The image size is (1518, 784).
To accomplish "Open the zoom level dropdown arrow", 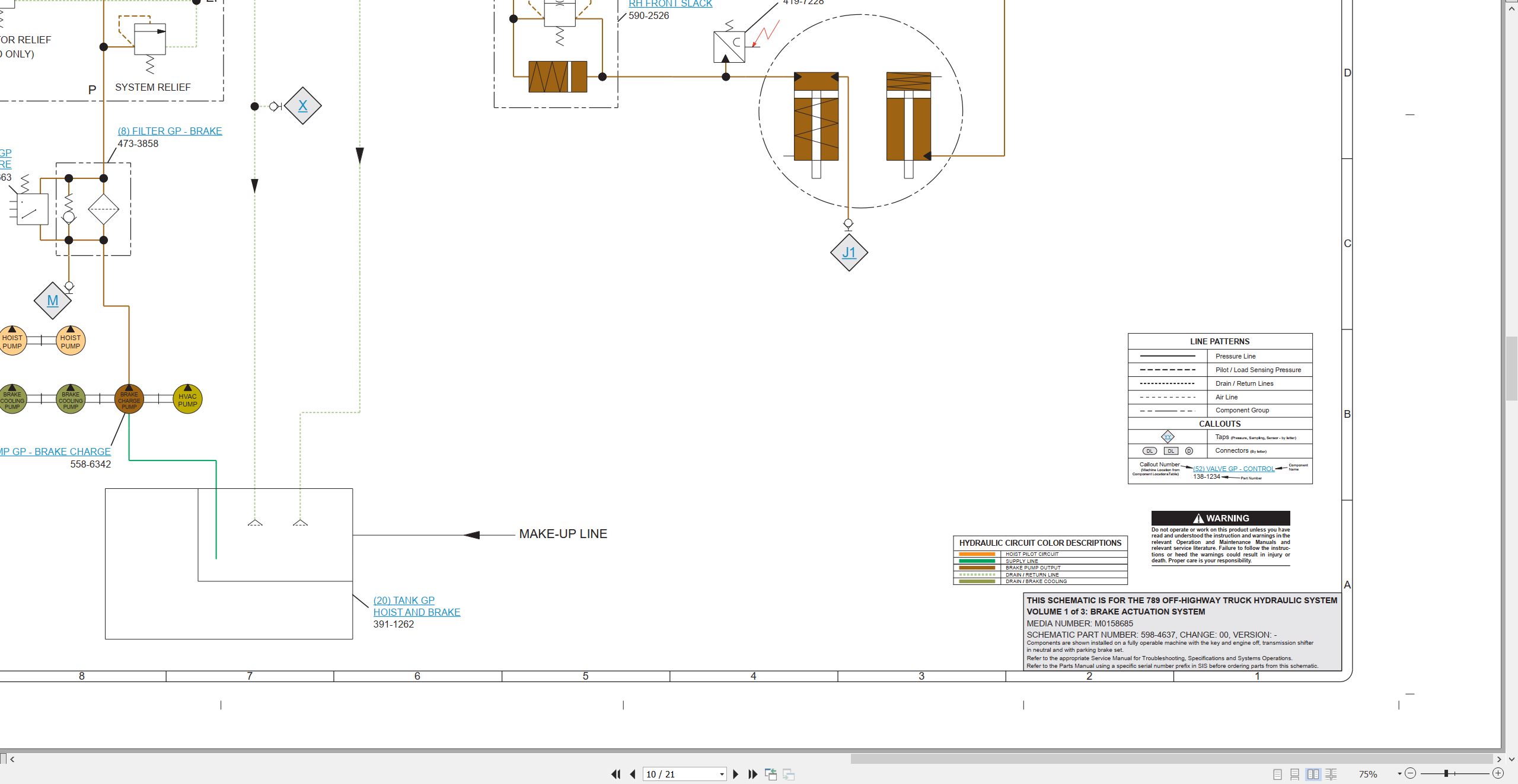I will (x=1399, y=774).
